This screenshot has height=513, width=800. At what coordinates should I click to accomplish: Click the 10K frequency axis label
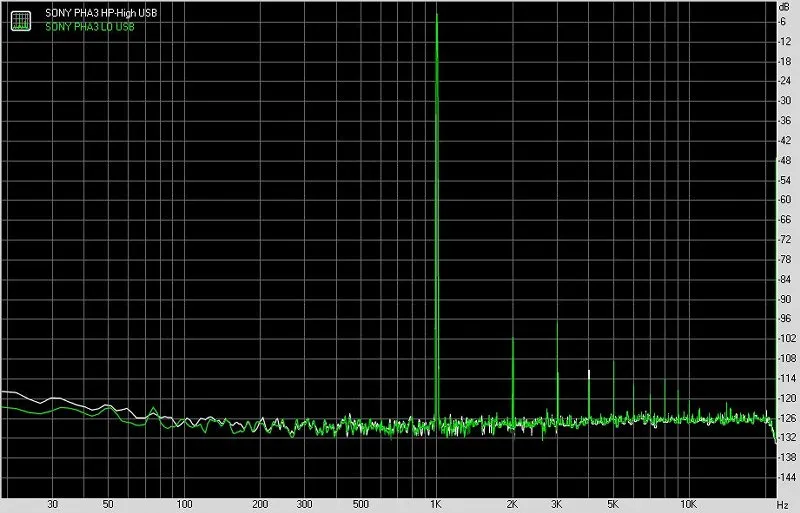pyautogui.click(x=688, y=504)
